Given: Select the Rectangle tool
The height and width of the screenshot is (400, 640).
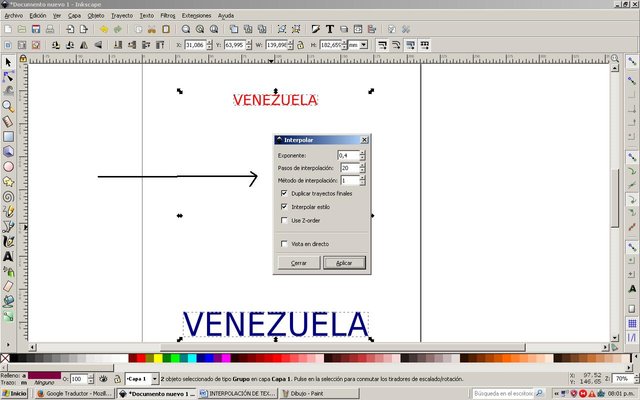Looking at the screenshot, I should [8, 136].
